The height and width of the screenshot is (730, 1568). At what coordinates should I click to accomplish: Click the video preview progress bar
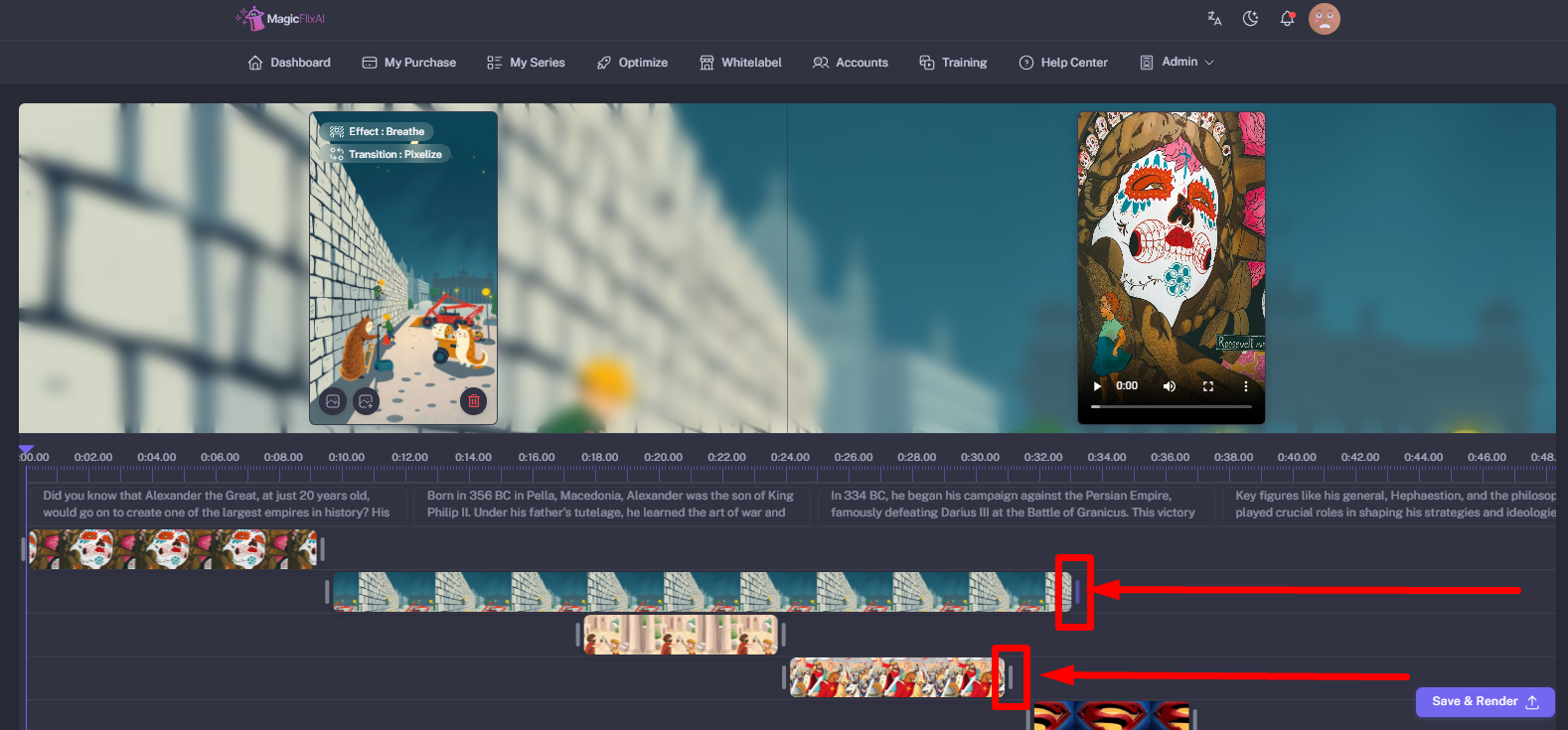coord(1171,406)
